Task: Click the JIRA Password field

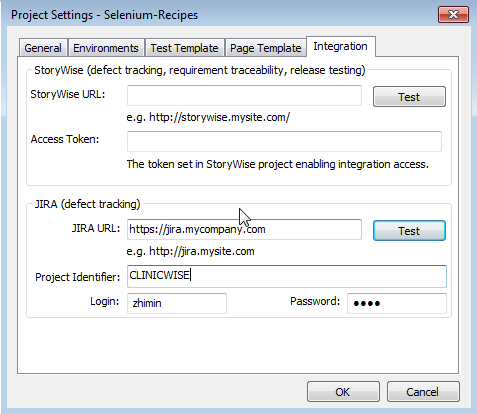Action: 397,303
